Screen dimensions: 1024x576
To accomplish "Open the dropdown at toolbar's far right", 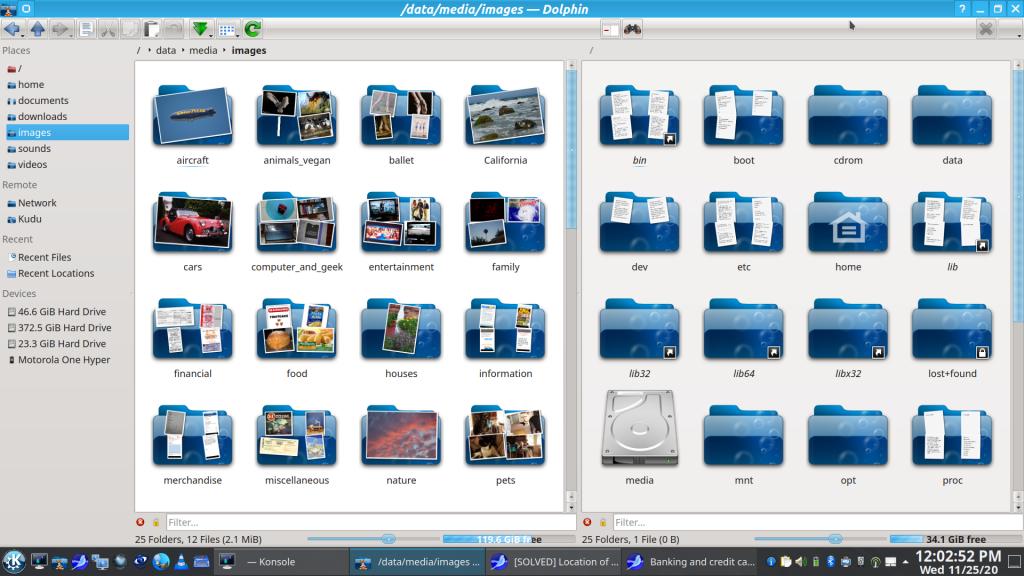I will [x=1010, y=29].
